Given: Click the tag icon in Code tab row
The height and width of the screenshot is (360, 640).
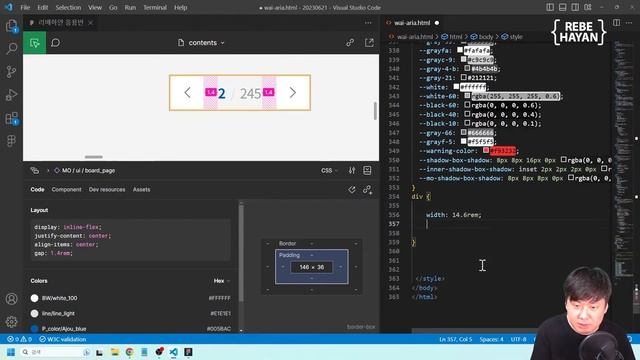Looking at the screenshot, I should pos(352,190).
